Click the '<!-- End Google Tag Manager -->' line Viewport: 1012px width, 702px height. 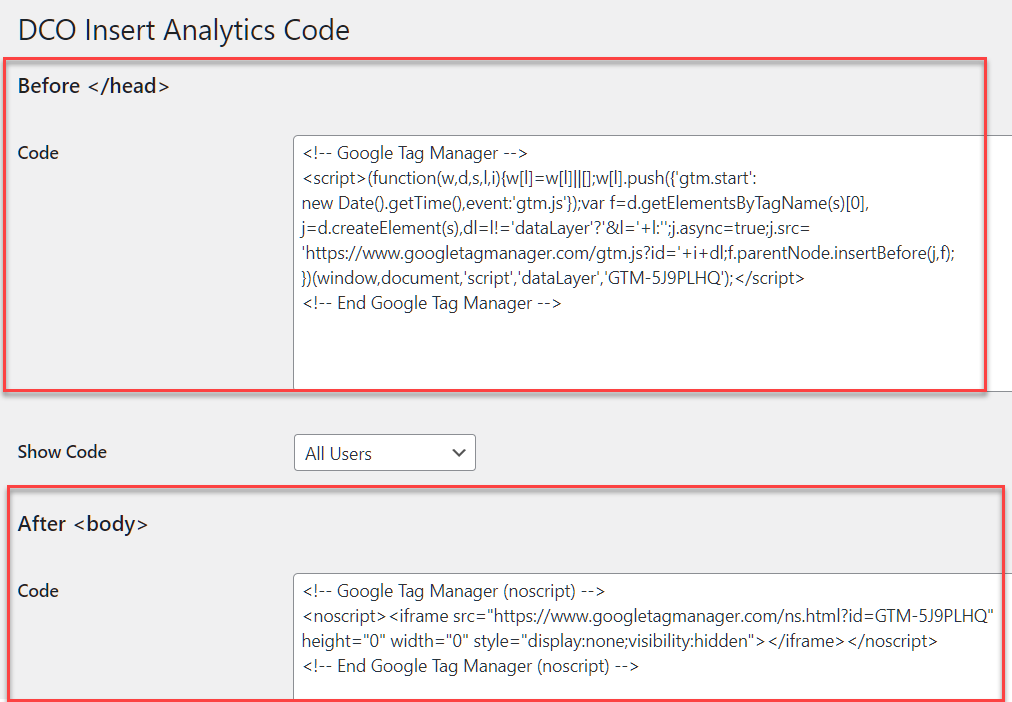pos(432,303)
